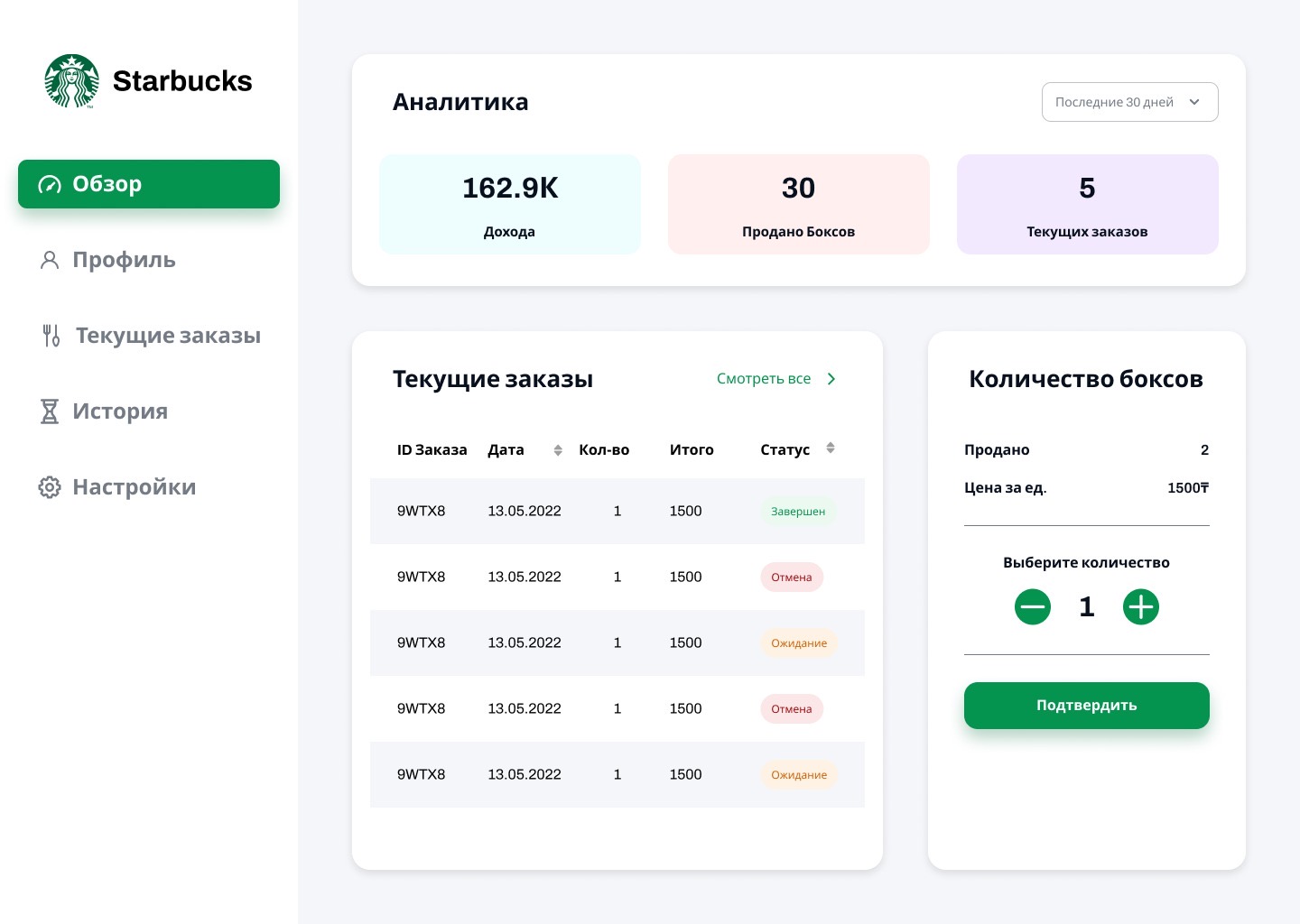
Task: Click the arrow next to Смотреть все
Action: pos(831,379)
